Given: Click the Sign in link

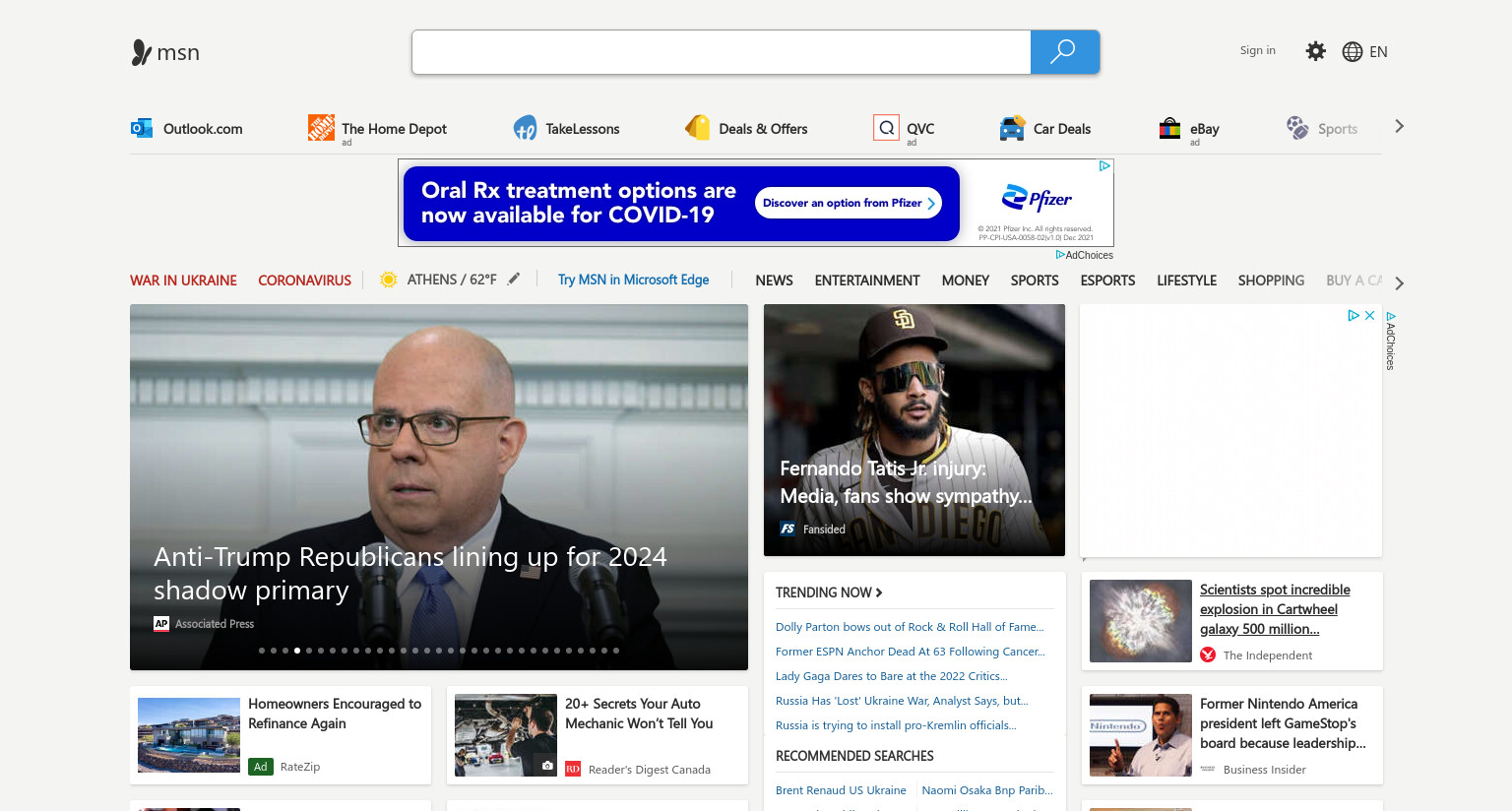Looking at the screenshot, I should click(x=1257, y=50).
